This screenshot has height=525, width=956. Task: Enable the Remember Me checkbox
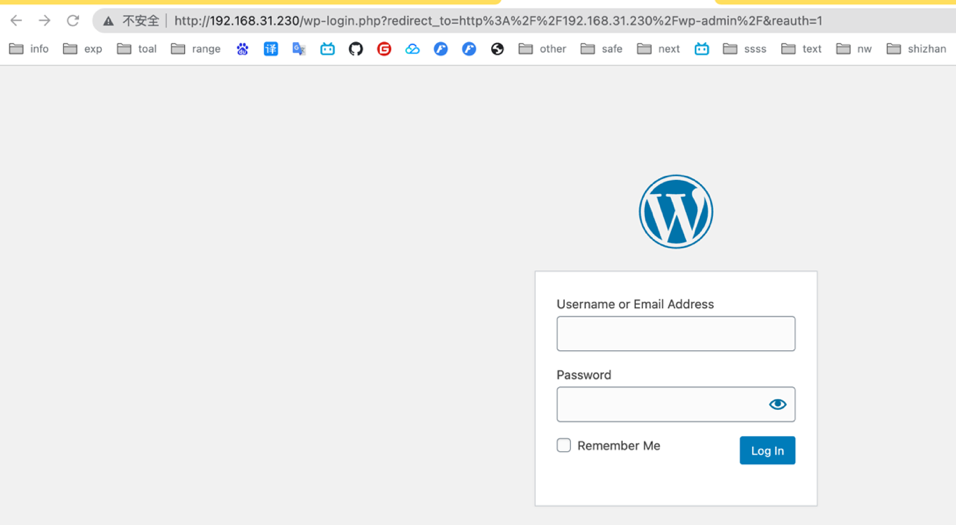564,445
